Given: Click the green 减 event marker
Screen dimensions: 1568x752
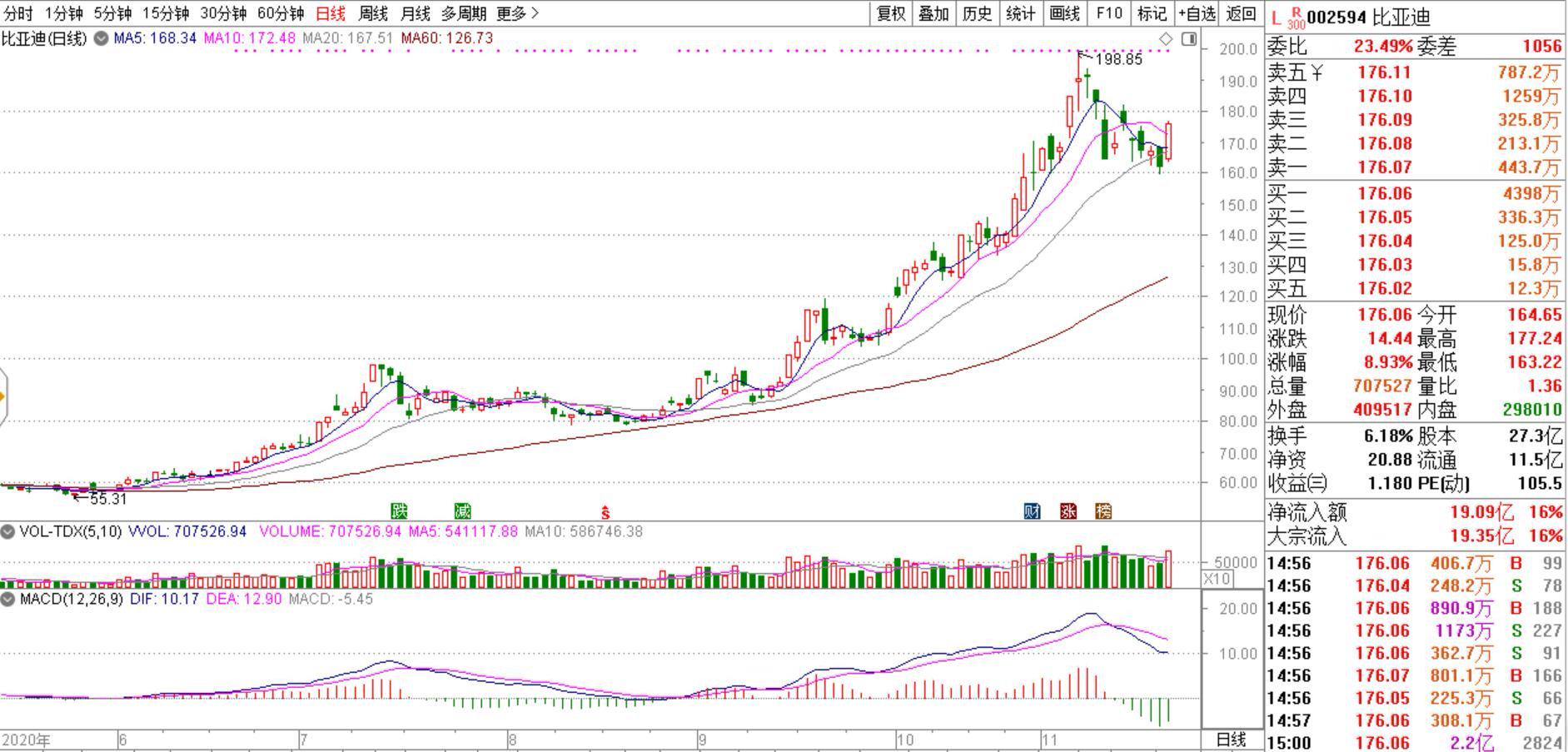Looking at the screenshot, I should (462, 510).
